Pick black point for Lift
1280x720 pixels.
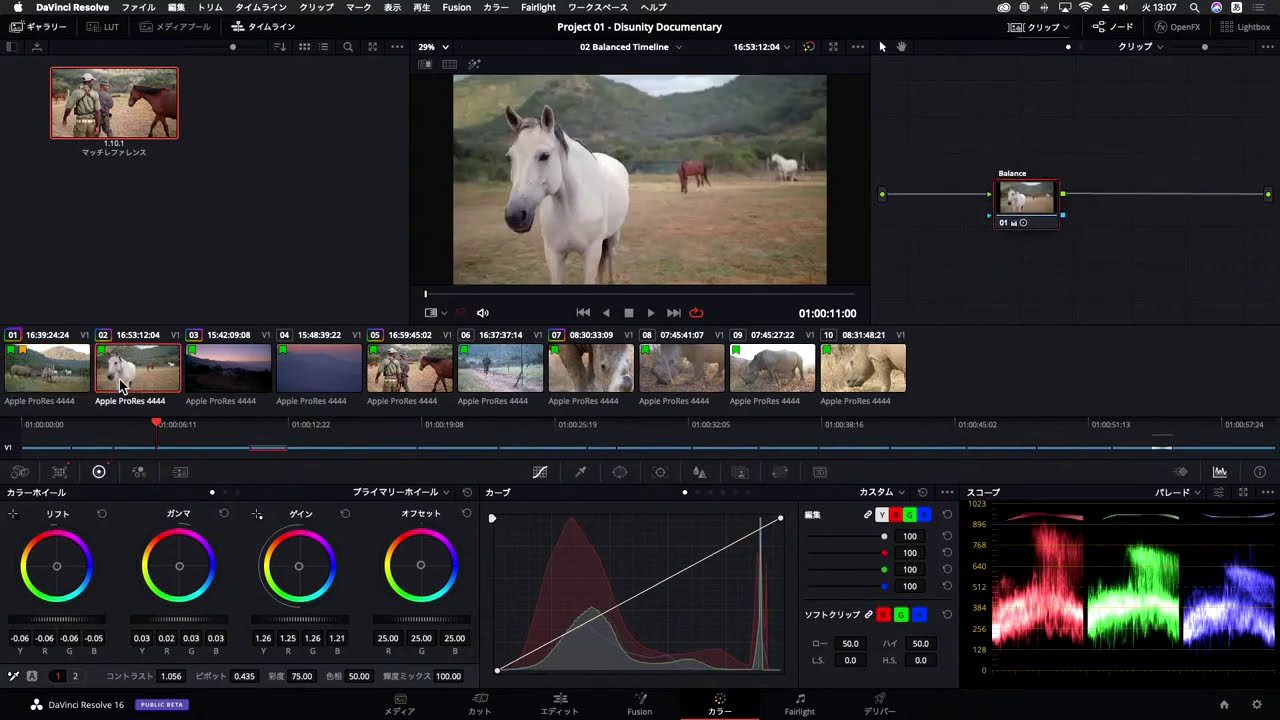(x=13, y=514)
